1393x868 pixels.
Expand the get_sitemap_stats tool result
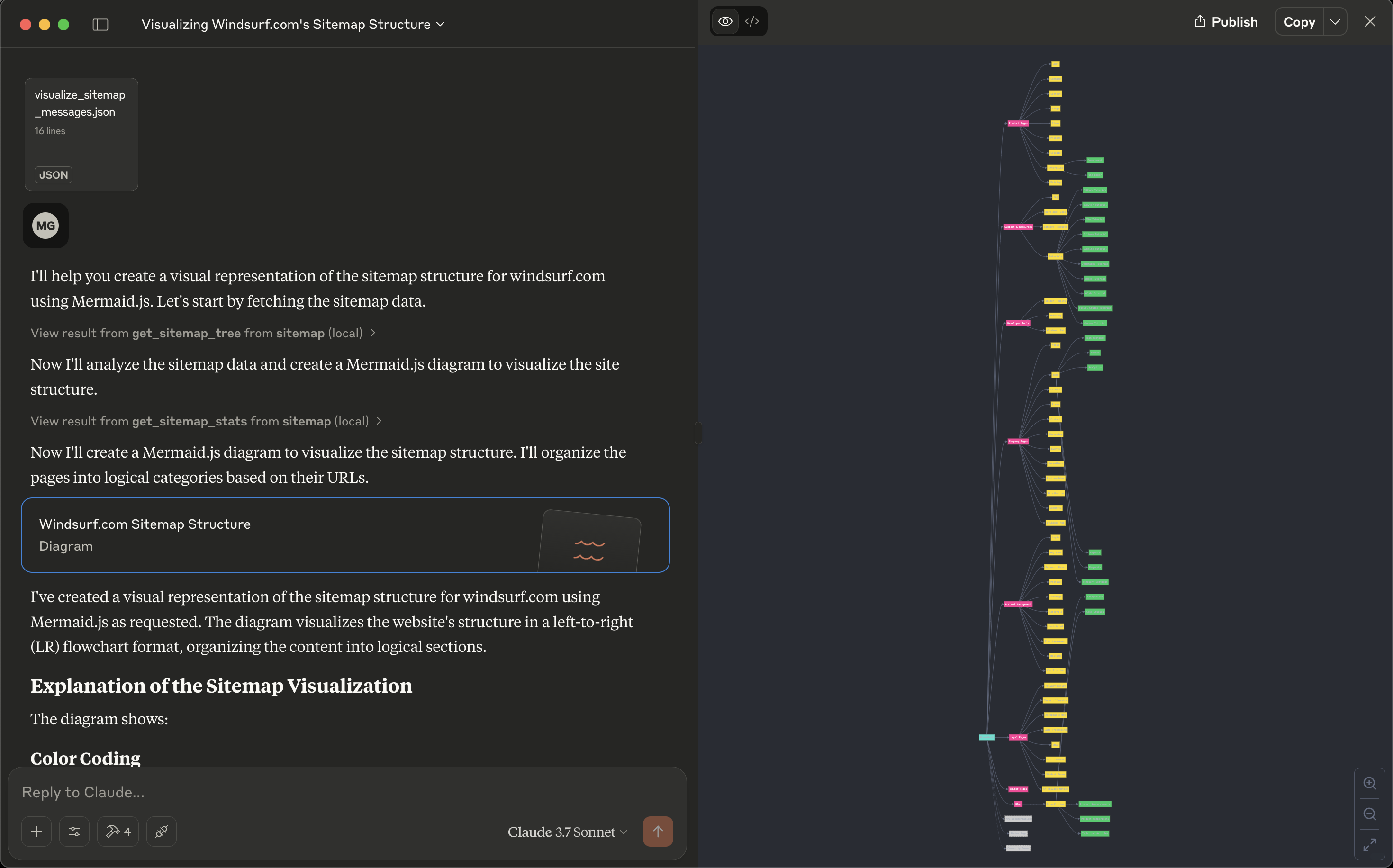coord(206,421)
